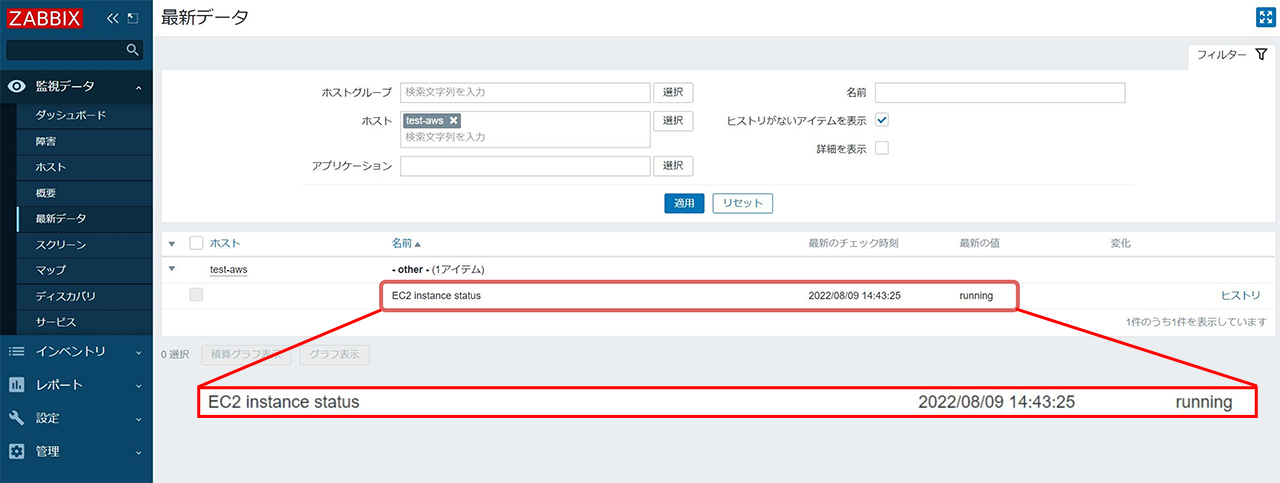Image resolution: width=1280 pixels, height=483 pixels.
Task: Remove the test-aws host tag
Action: (x=454, y=120)
